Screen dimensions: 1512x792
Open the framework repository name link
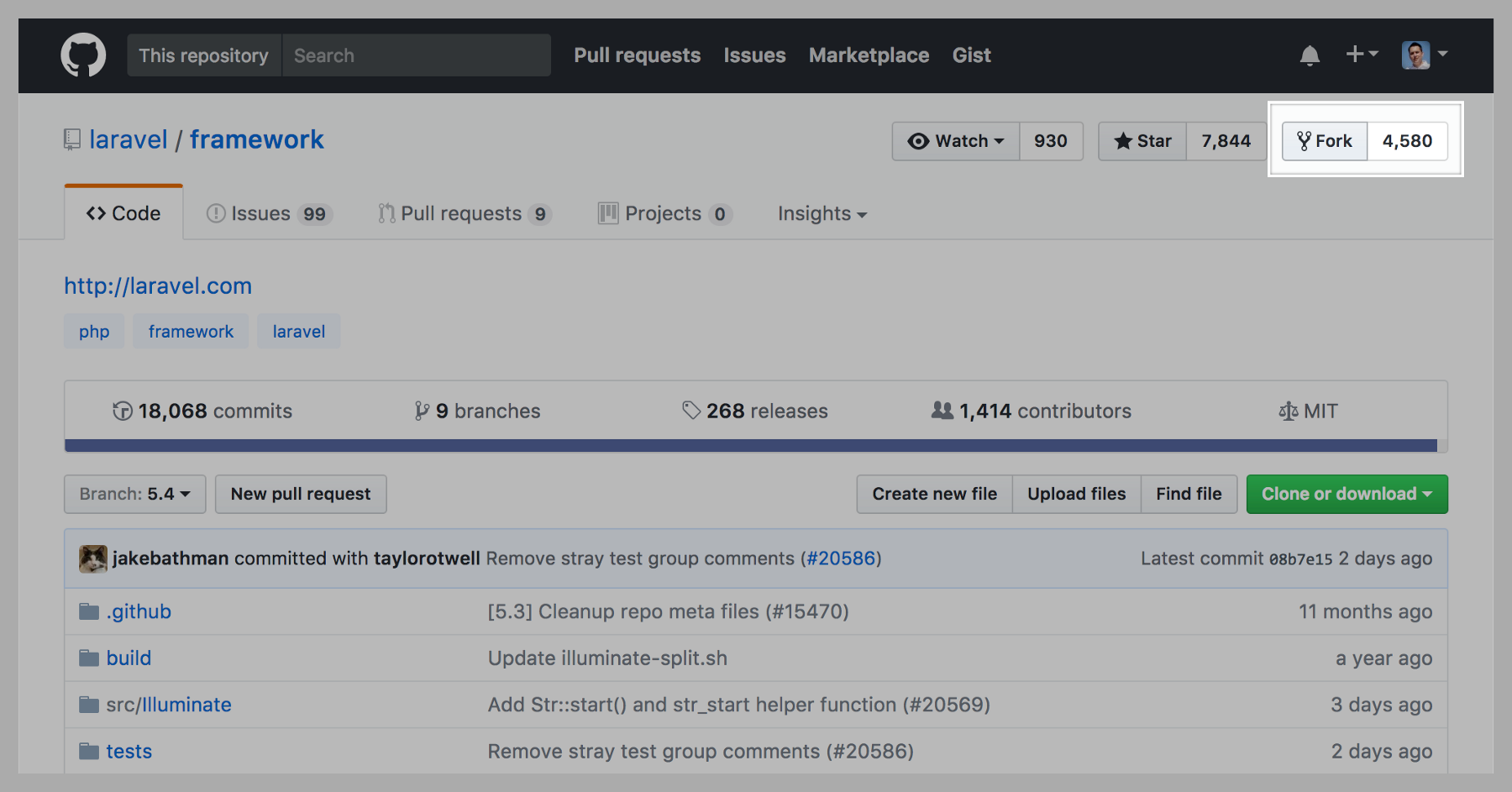pos(256,139)
